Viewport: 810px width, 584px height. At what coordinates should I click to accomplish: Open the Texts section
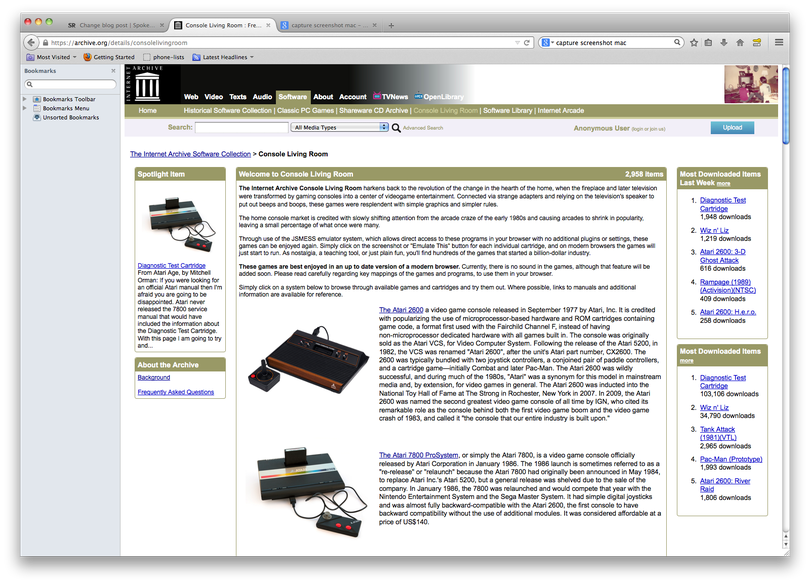238,97
